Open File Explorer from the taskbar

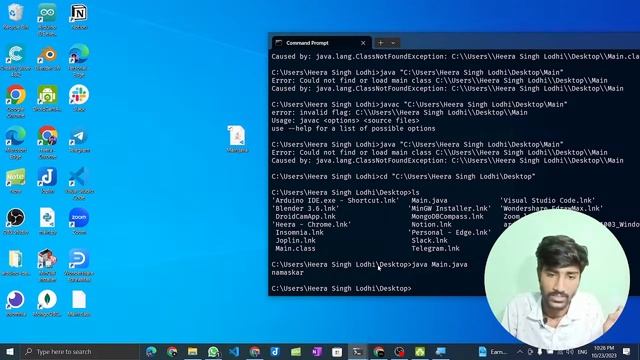(x=193, y=351)
